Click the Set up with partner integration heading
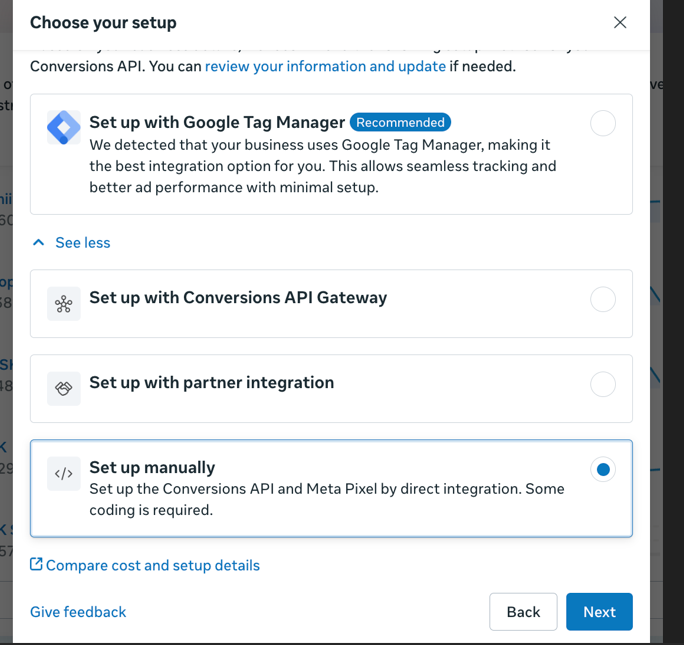This screenshot has width=684, height=645. coord(211,383)
